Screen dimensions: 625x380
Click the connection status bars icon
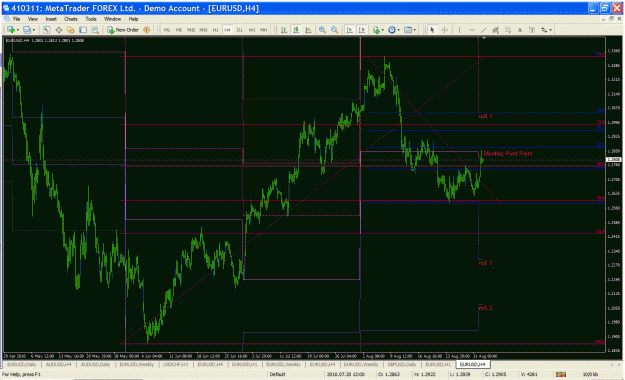click(x=561, y=374)
